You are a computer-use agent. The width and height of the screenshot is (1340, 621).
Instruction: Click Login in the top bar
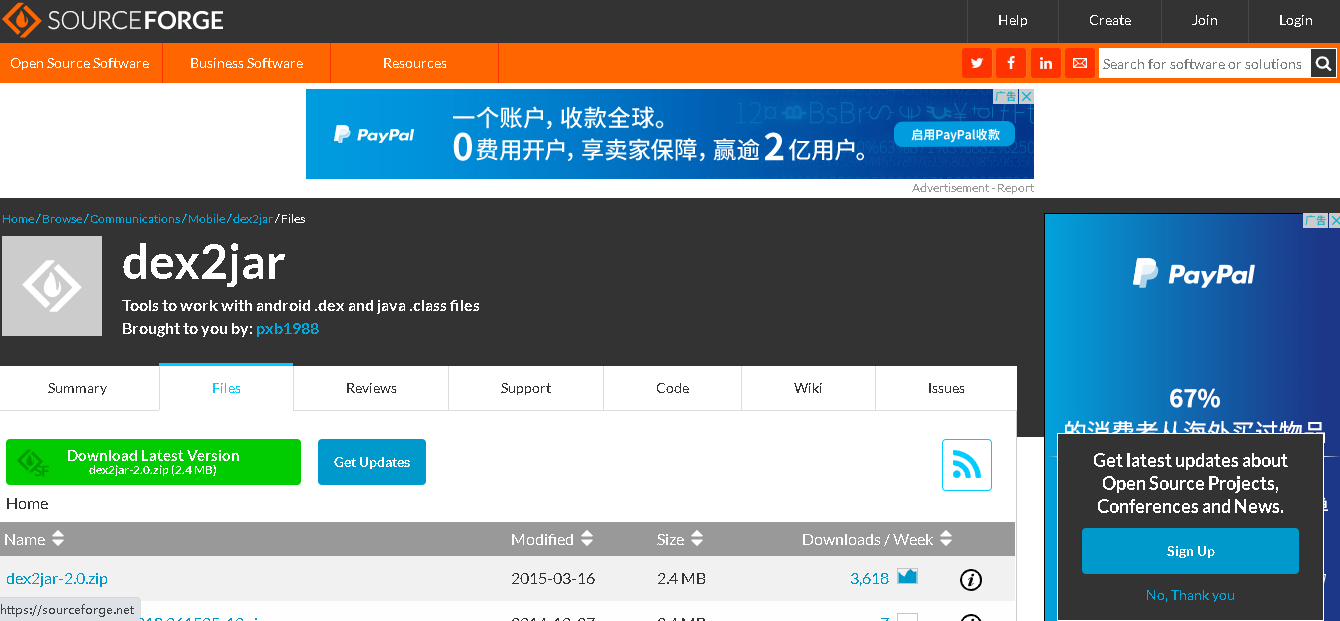1295,20
